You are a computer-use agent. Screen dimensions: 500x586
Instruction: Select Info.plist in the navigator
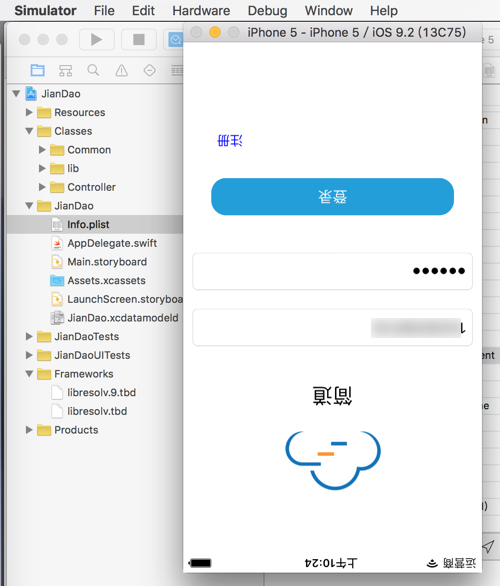pyautogui.click(x=95, y=224)
